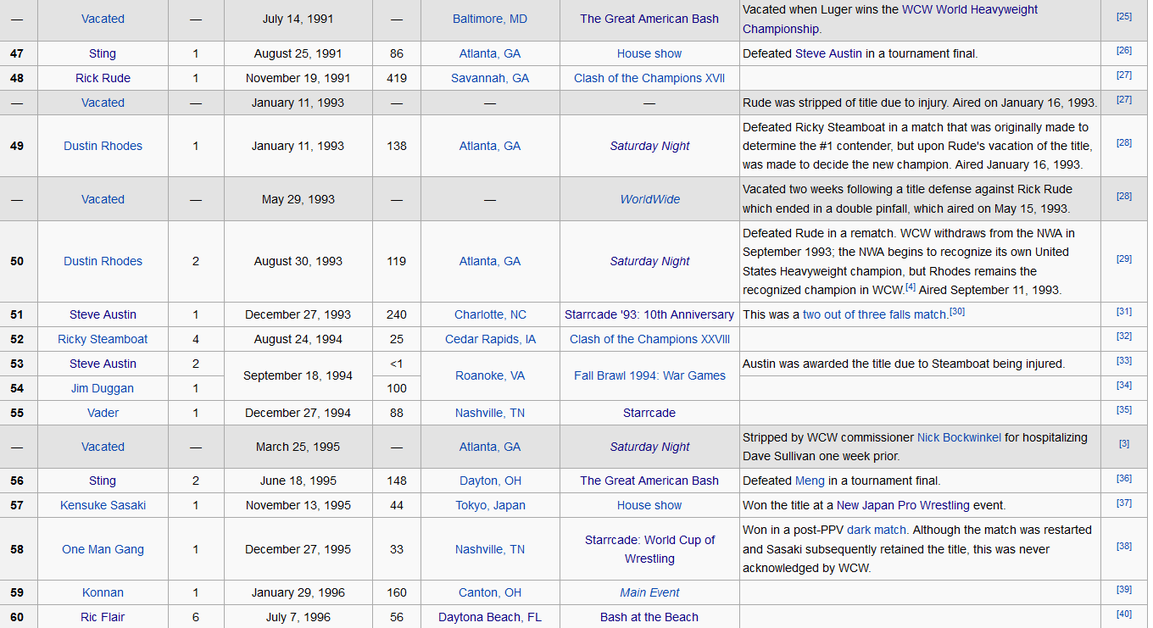Select the 419 days value
Viewport: 1153px width, 628px height.
396,78
